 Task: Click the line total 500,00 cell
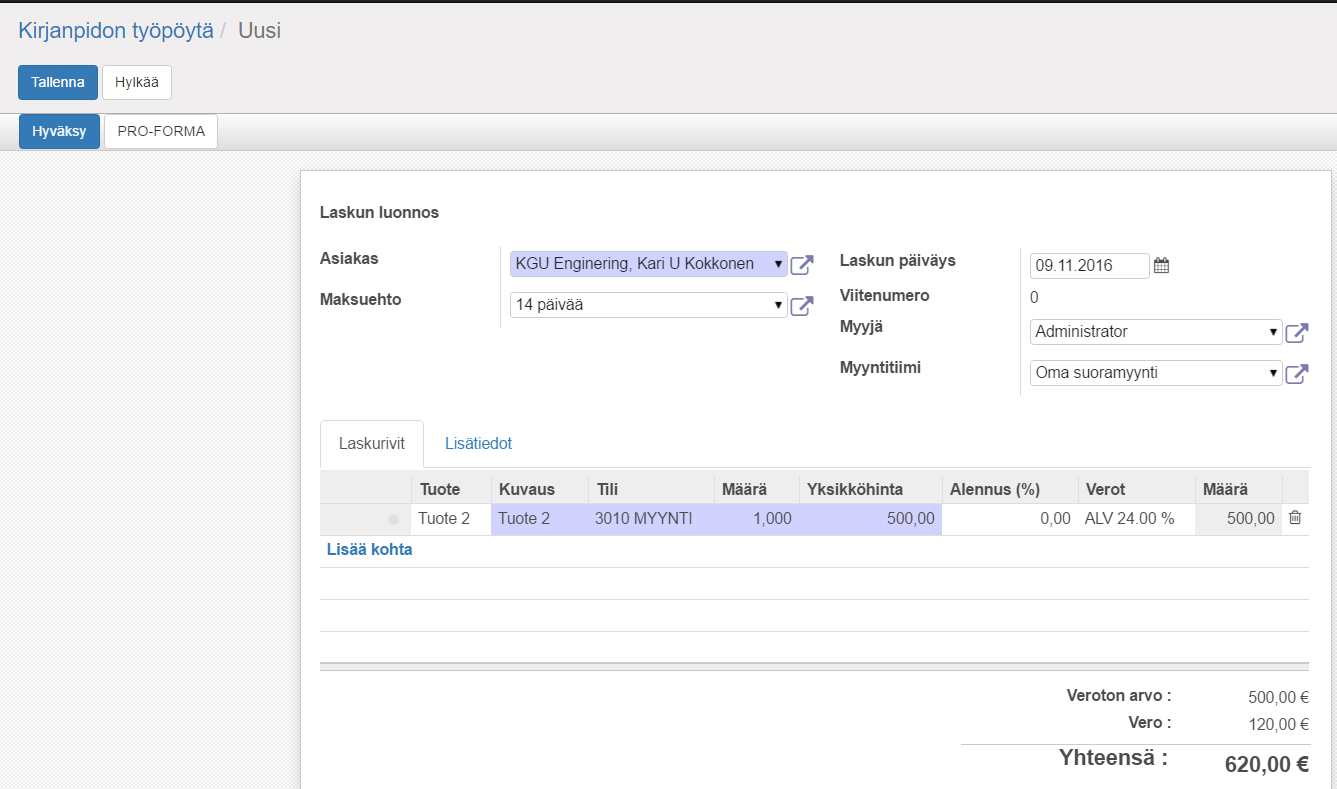pyautogui.click(x=1238, y=519)
